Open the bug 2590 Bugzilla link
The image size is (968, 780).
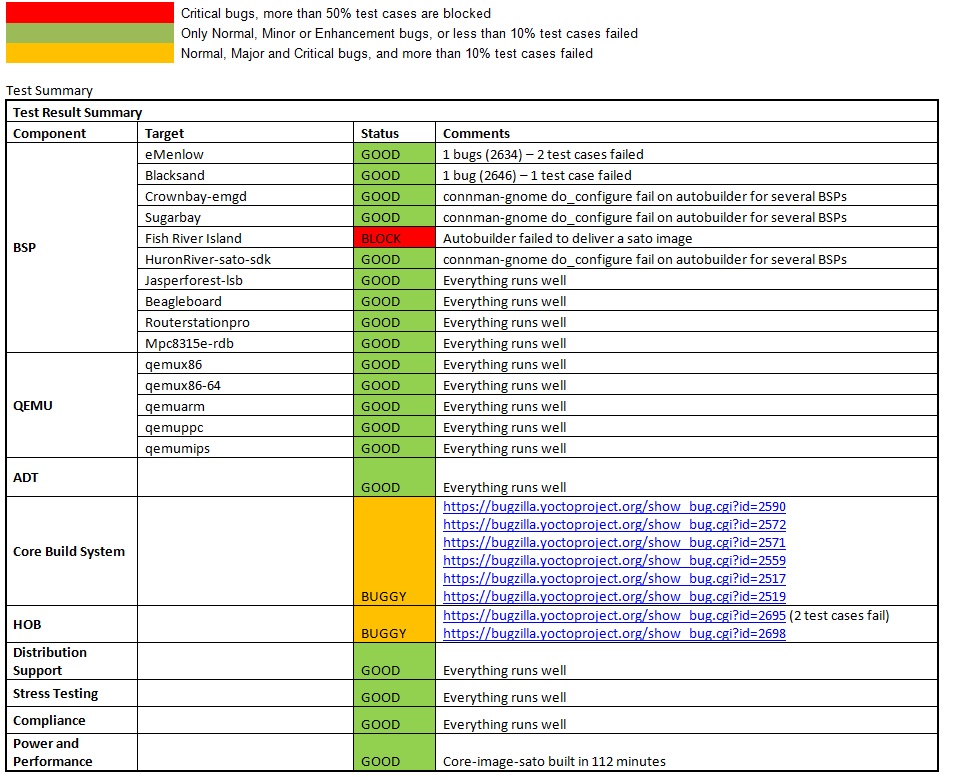(x=614, y=507)
